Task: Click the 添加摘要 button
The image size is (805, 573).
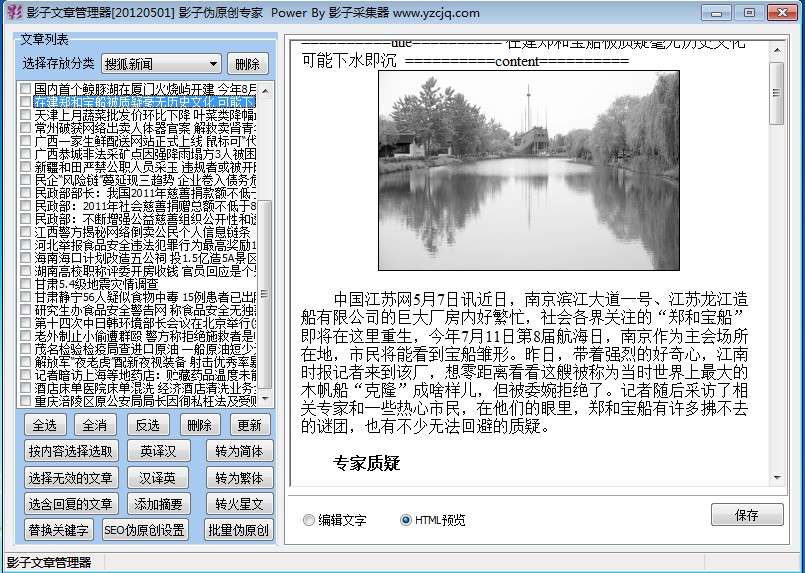Action: [158, 504]
